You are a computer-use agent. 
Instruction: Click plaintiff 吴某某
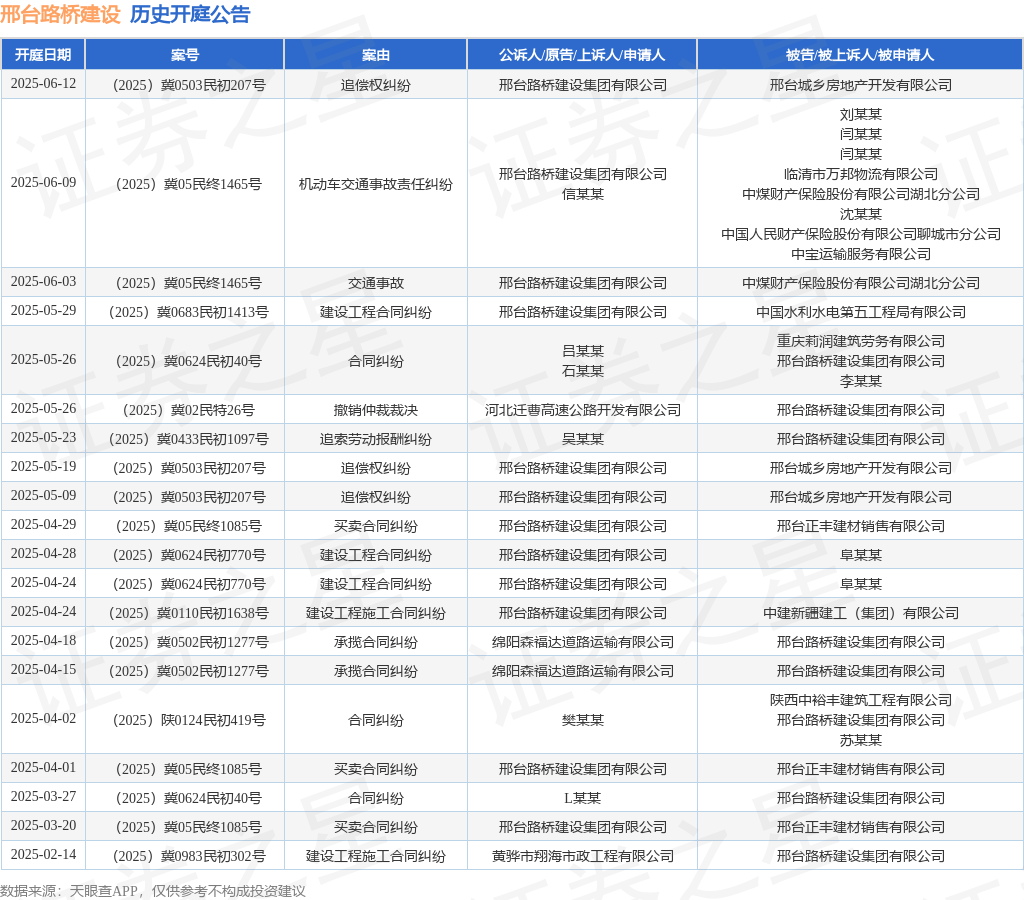point(583,439)
